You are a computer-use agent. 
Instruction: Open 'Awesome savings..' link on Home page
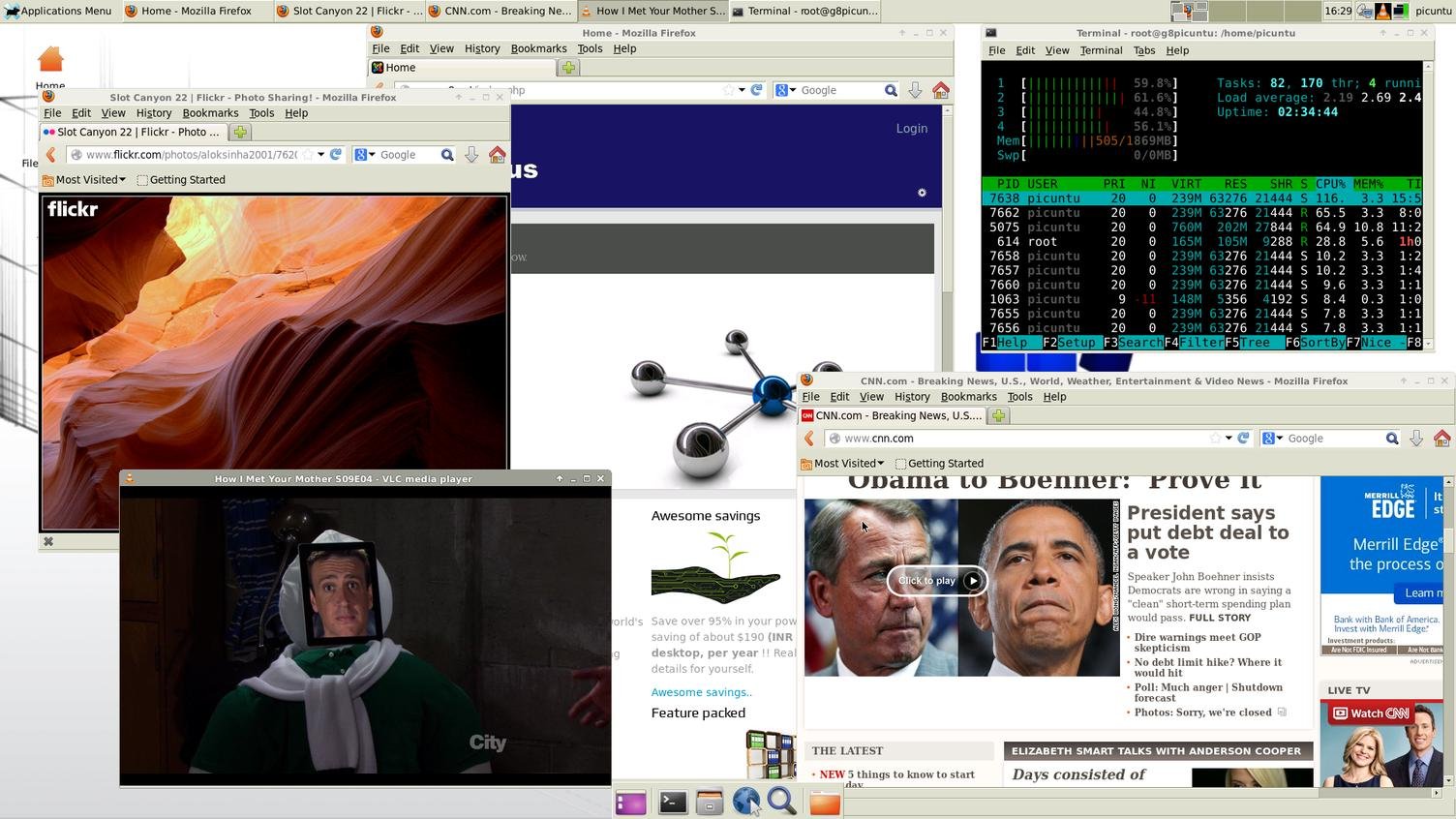pyautogui.click(x=701, y=692)
